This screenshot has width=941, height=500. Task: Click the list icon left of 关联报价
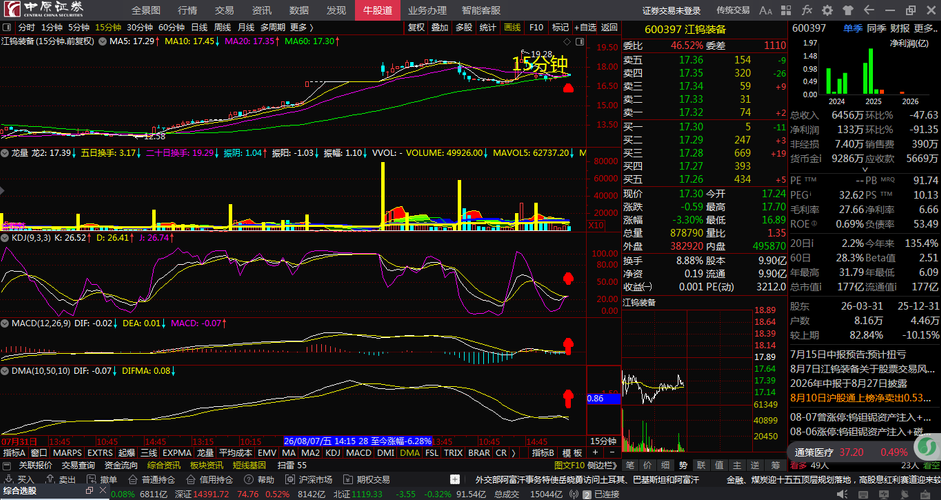point(7,466)
